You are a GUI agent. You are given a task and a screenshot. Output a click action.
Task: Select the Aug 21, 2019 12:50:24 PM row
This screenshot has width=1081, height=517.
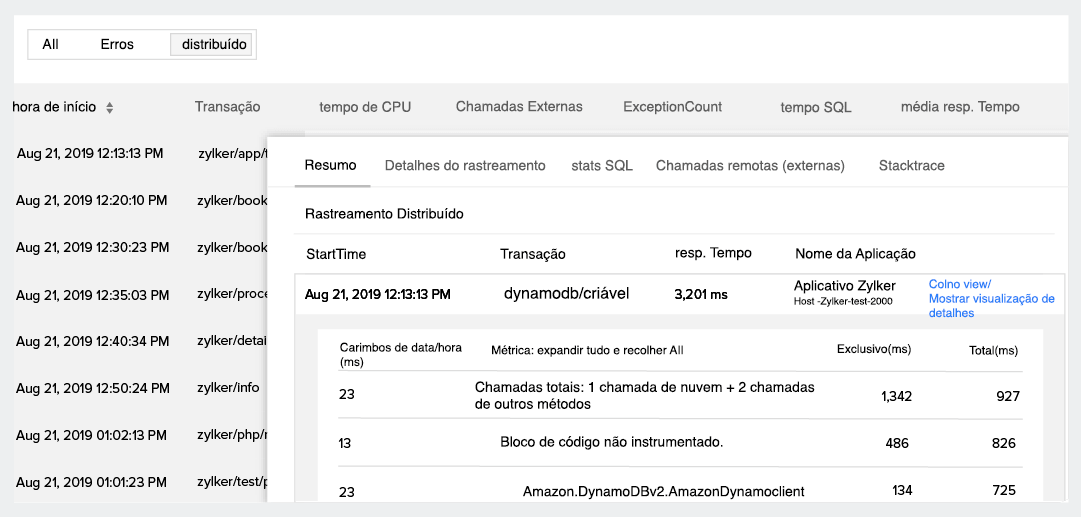click(93, 388)
